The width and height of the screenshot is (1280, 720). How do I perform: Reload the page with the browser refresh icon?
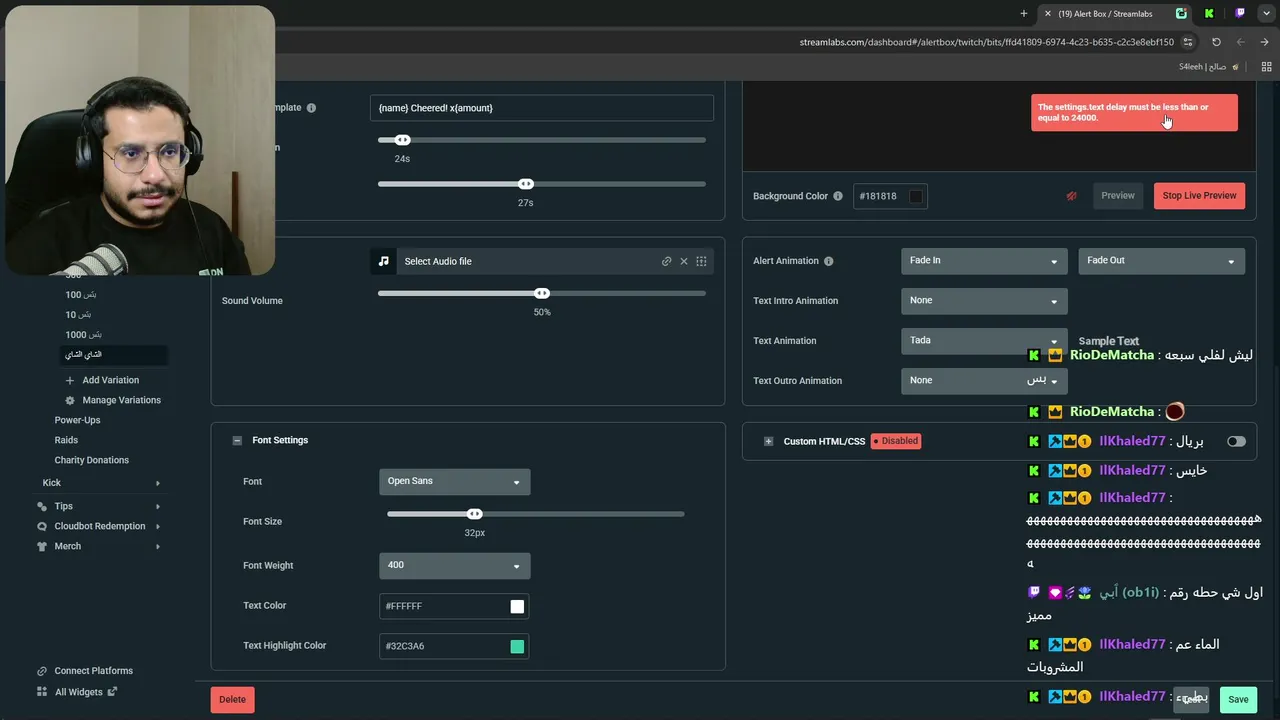(1216, 42)
